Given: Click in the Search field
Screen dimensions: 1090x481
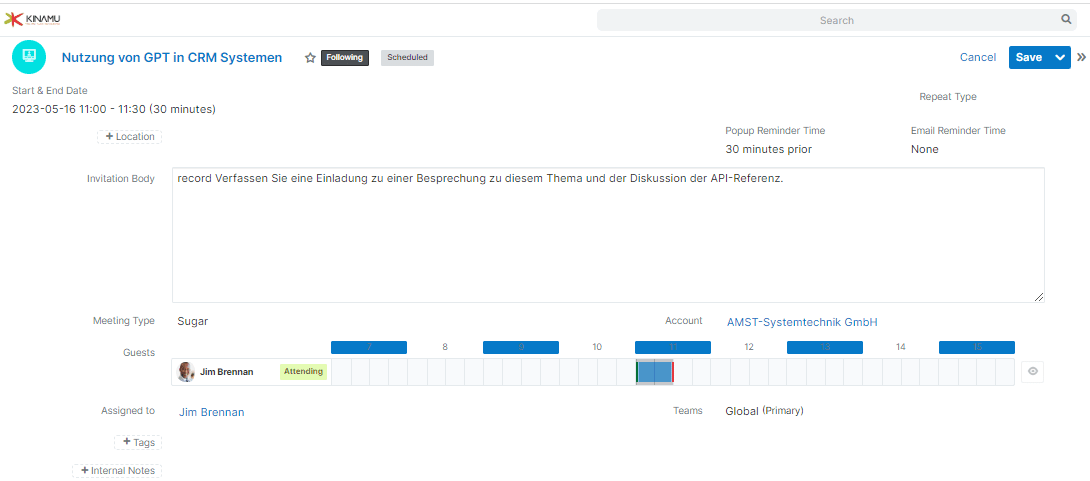Looking at the screenshot, I should pyautogui.click(x=836, y=20).
